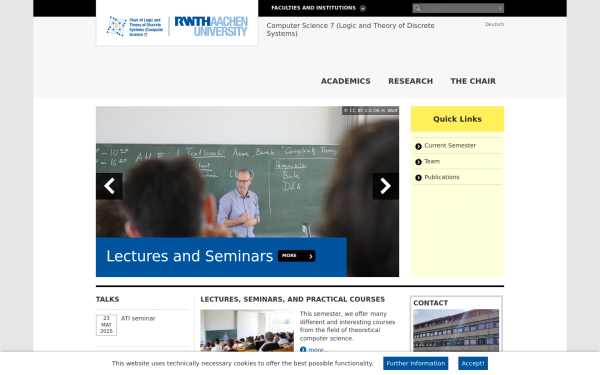Screen dimensions: 600x375
Task: Open the ATI seminar talk
Action: (138, 318)
